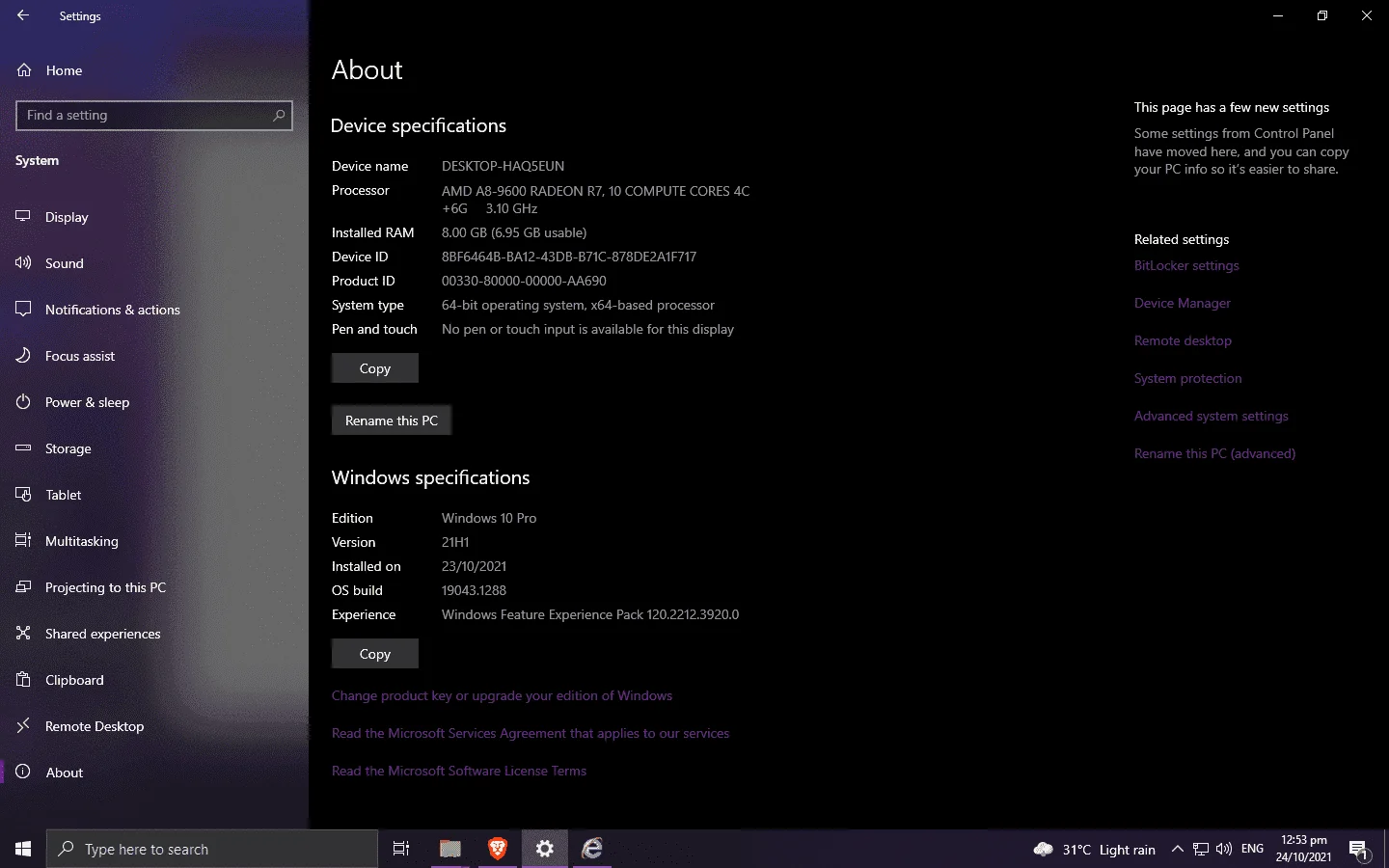Viewport: 1389px width, 868px height.
Task: Open Internet Explorer from the taskbar
Action: click(x=592, y=849)
